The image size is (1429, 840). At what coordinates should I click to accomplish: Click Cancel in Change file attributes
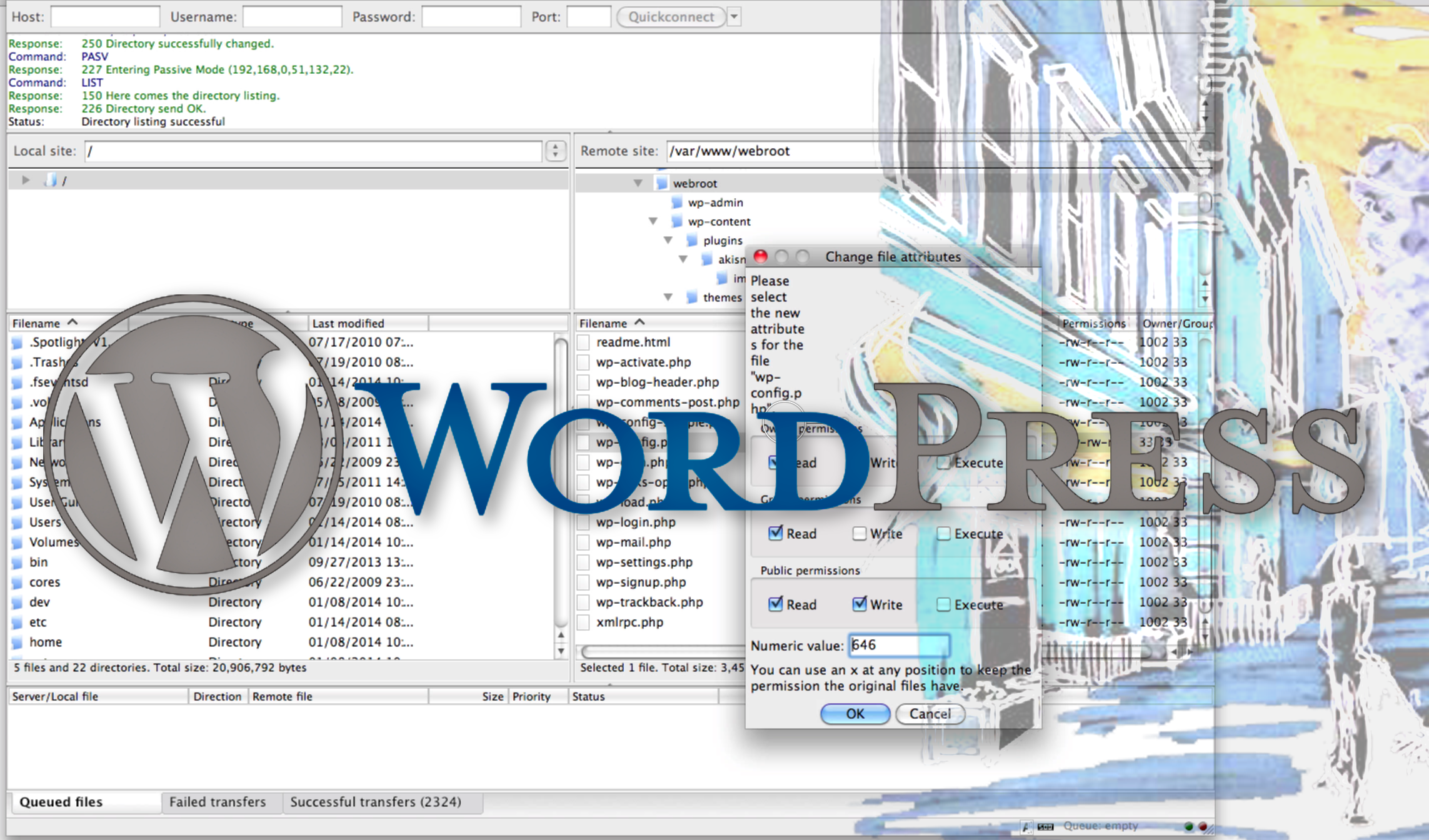click(930, 714)
